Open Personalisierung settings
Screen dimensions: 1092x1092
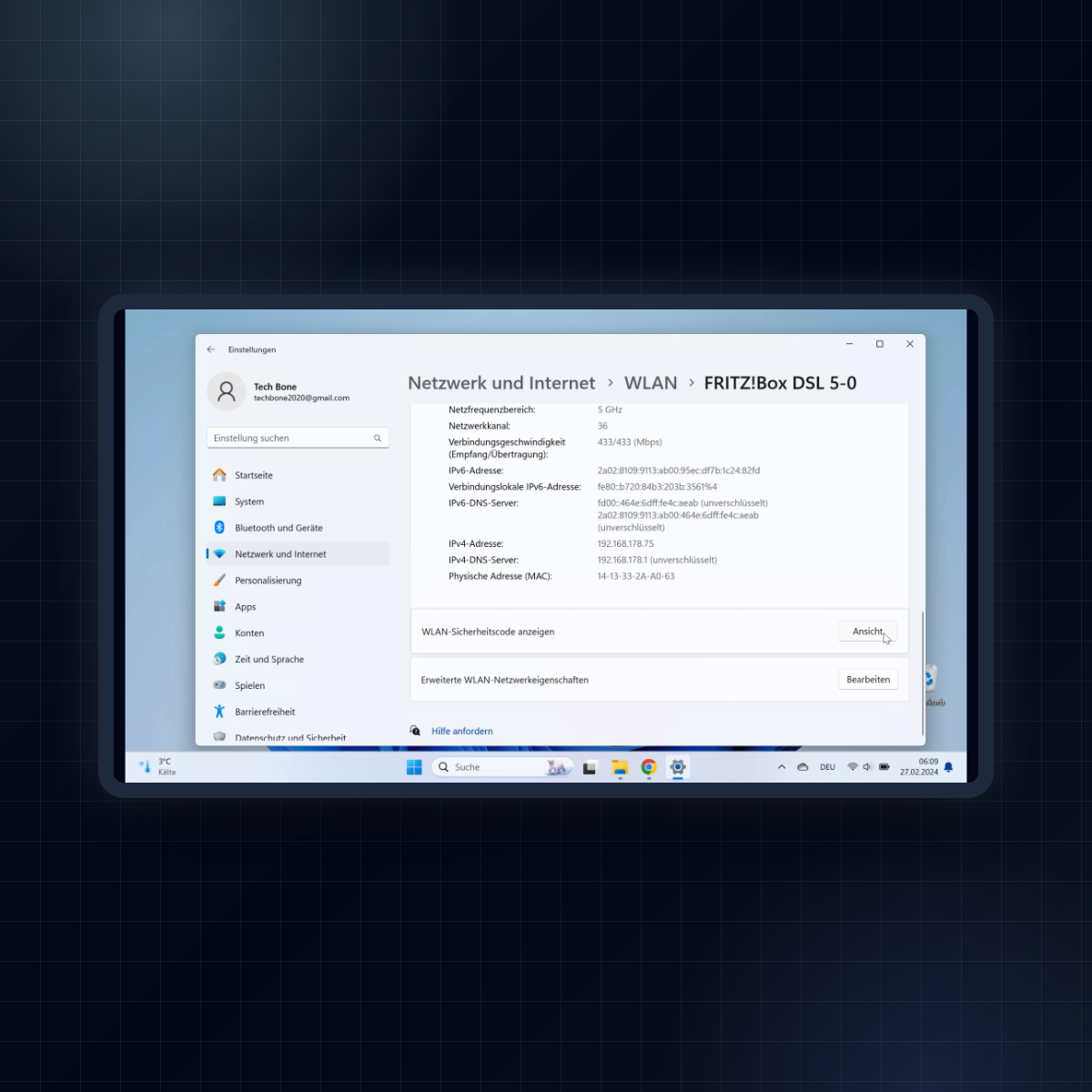[x=298, y=581]
